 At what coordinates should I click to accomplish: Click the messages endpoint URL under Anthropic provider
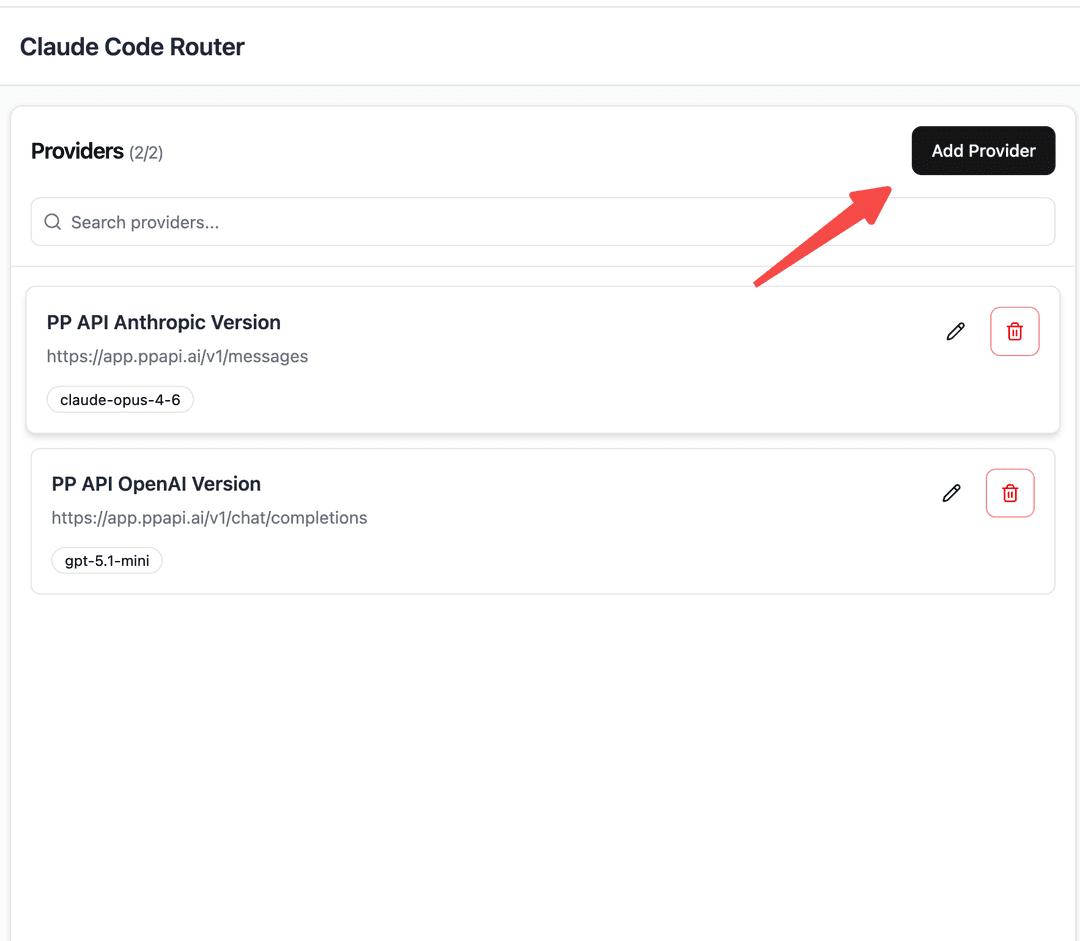(x=177, y=356)
